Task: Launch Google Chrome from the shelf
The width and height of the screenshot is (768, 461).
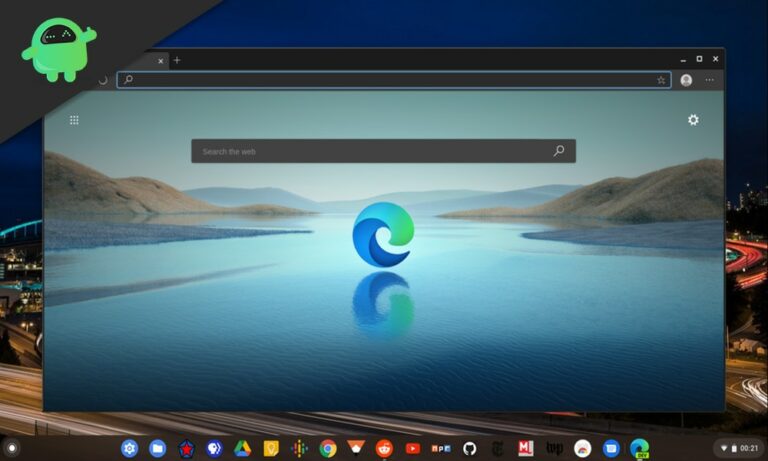Action: (328, 448)
